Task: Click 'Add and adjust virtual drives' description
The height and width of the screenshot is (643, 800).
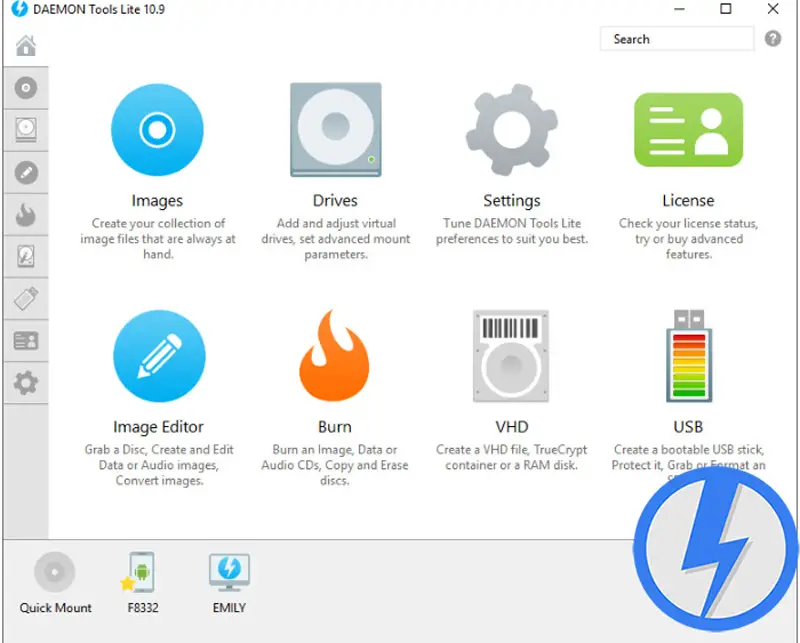Action: (x=335, y=239)
